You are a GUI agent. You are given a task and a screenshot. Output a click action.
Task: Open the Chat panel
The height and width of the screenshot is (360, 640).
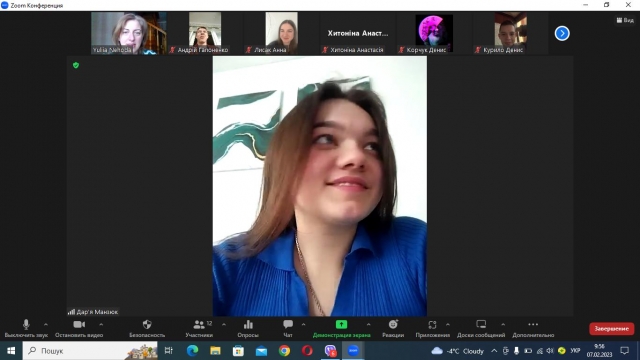288,328
